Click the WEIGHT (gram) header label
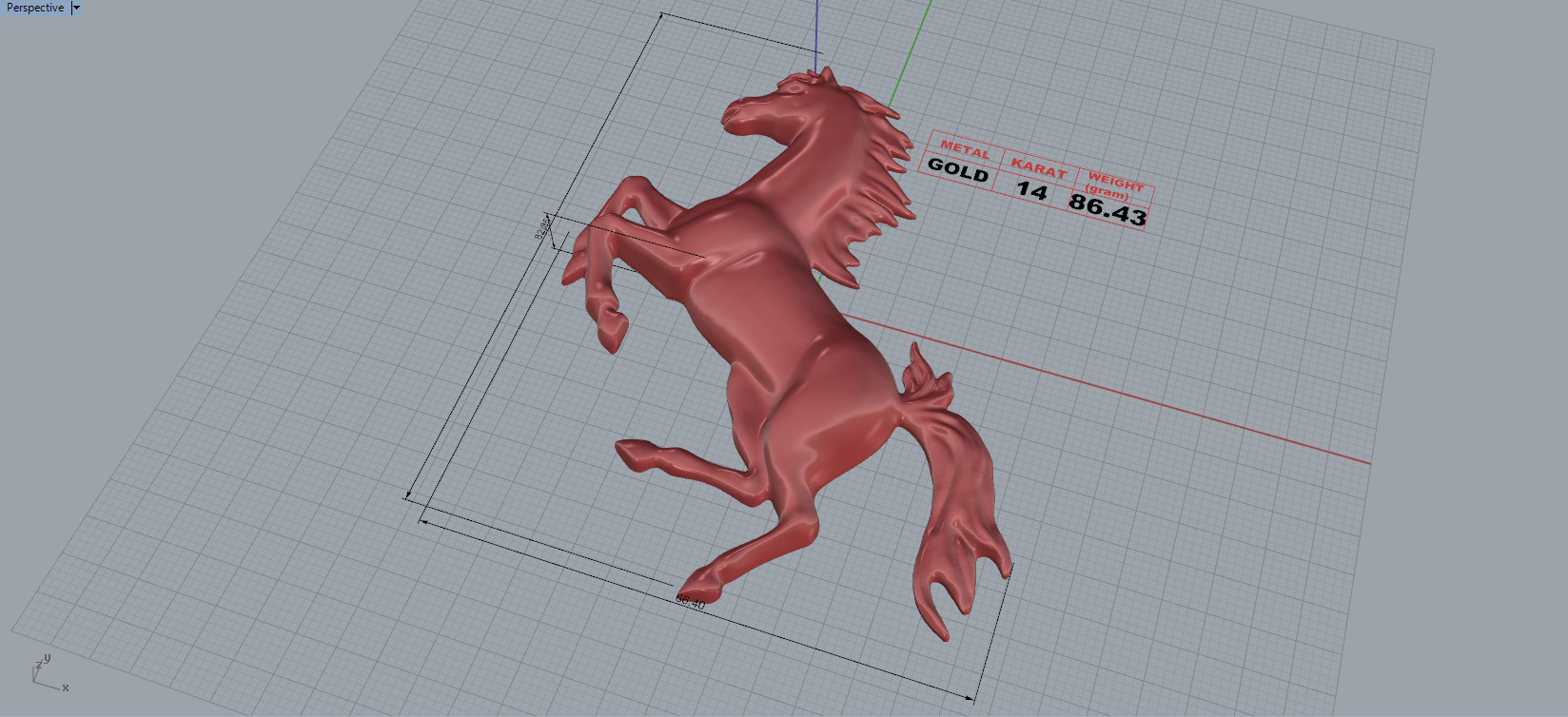The height and width of the screenshot is (717, 1568). point(1113,184)
